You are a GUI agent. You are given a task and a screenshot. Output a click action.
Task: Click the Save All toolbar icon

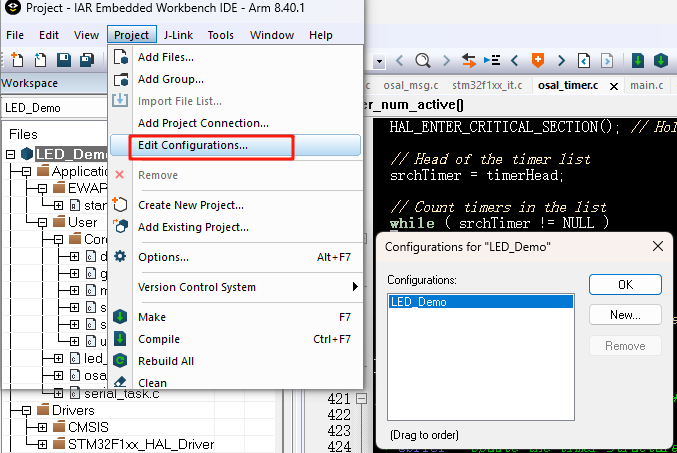(x=87, y=60)
